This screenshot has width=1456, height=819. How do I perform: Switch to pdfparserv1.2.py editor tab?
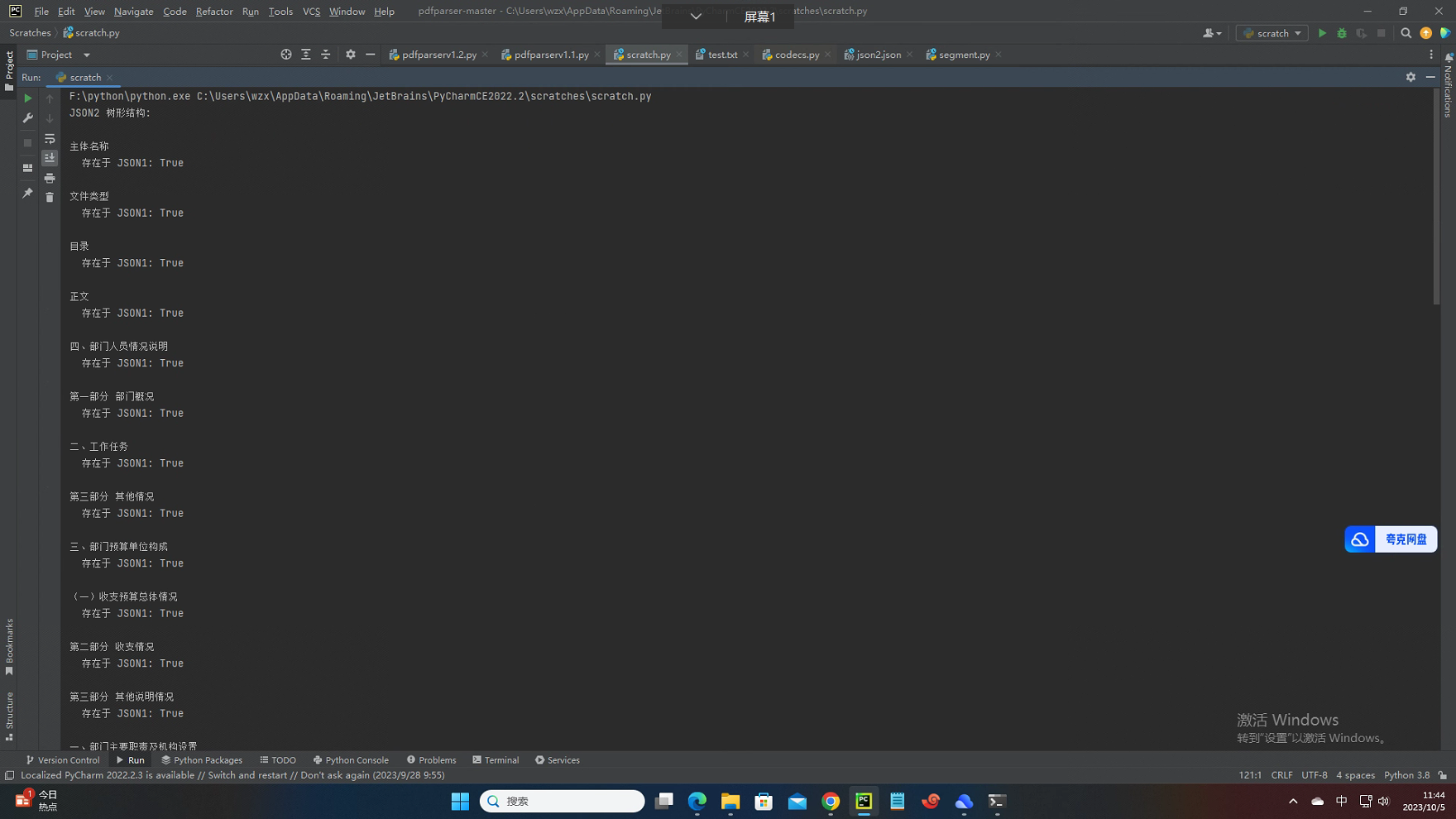tap(438, 55)
